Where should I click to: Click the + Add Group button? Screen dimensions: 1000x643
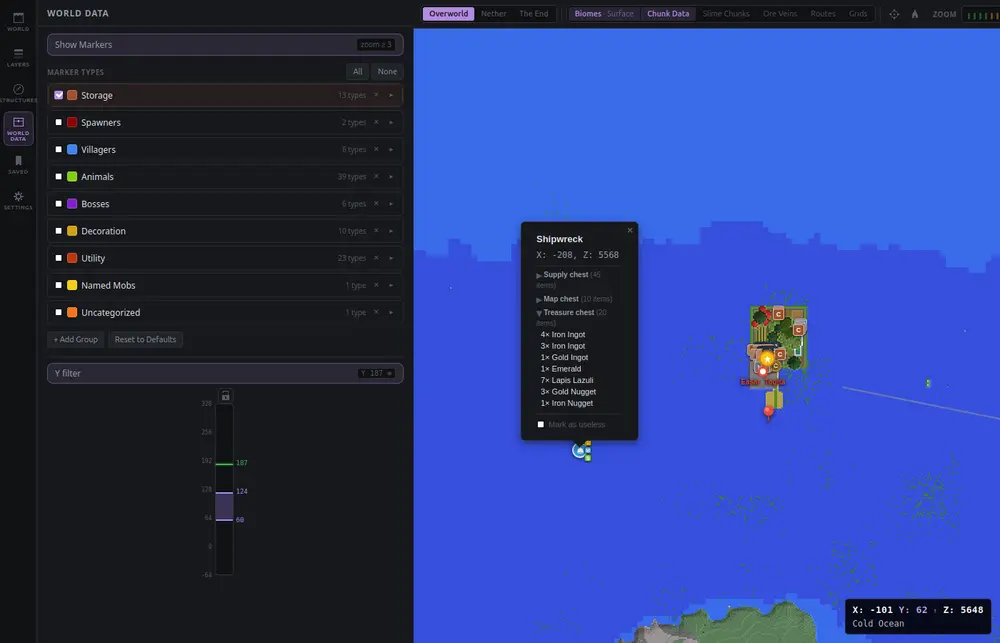(x=76, y=339)
